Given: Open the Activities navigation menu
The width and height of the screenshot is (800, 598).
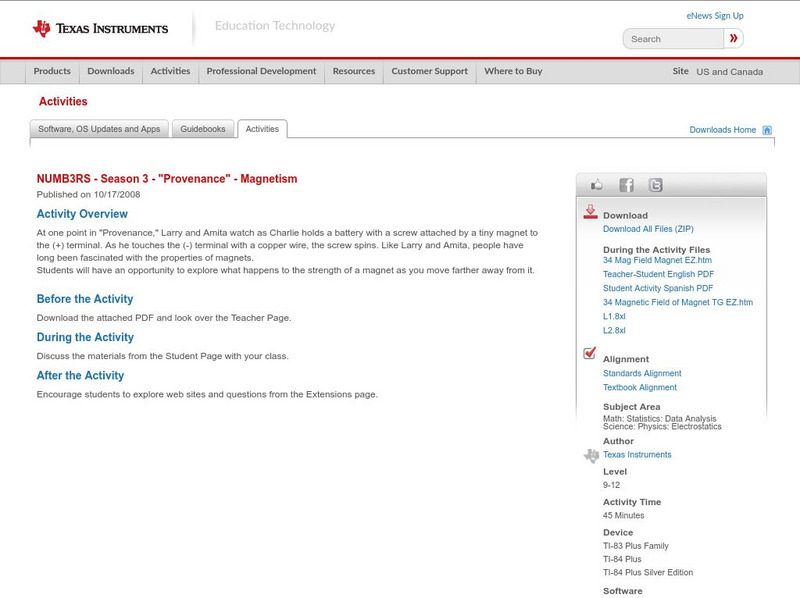Looking at the screenshot, I should [x=170, y=71].
